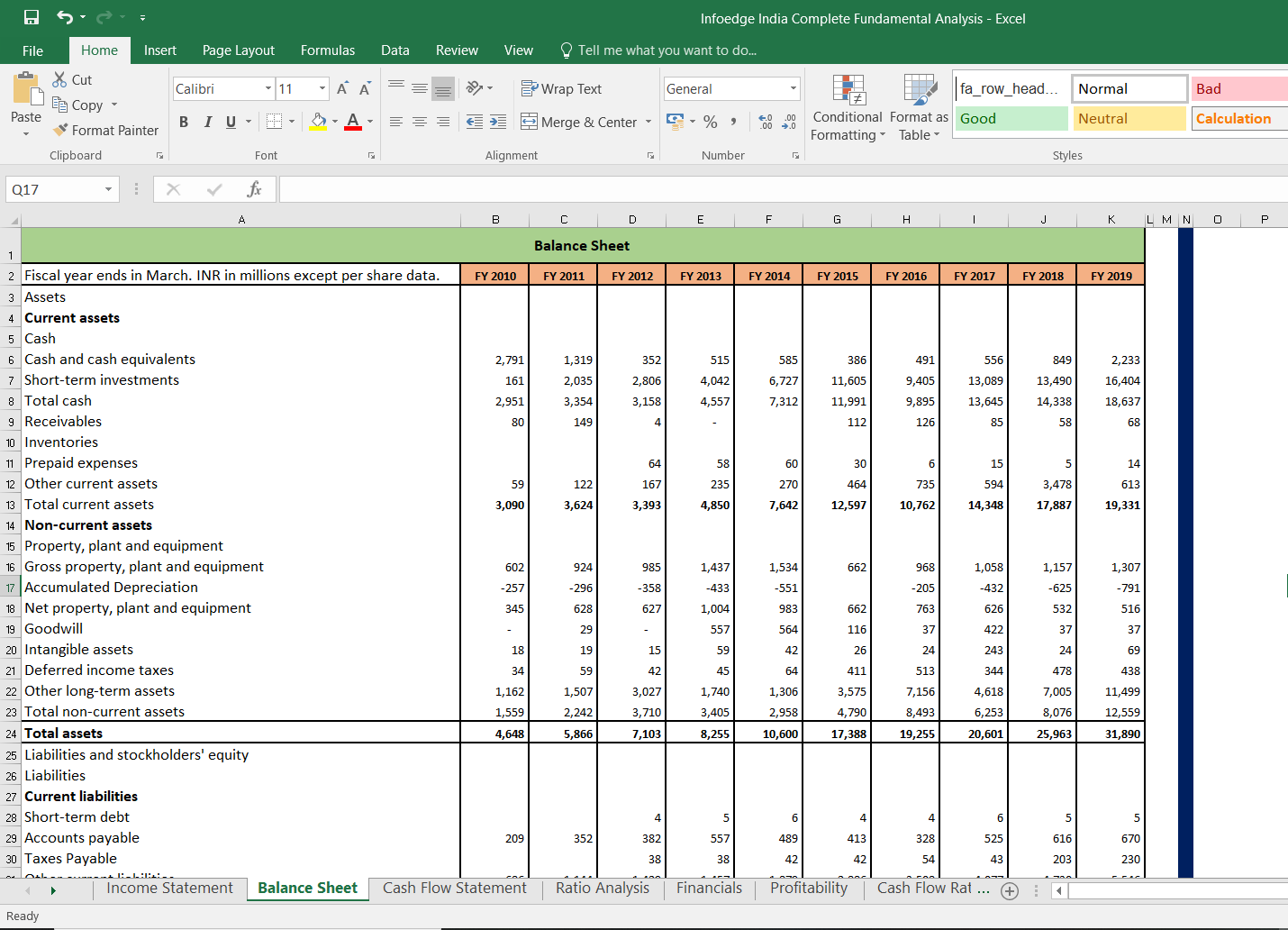Open the Profitability sheet
1288x930 pixels.
coord(809,889)
